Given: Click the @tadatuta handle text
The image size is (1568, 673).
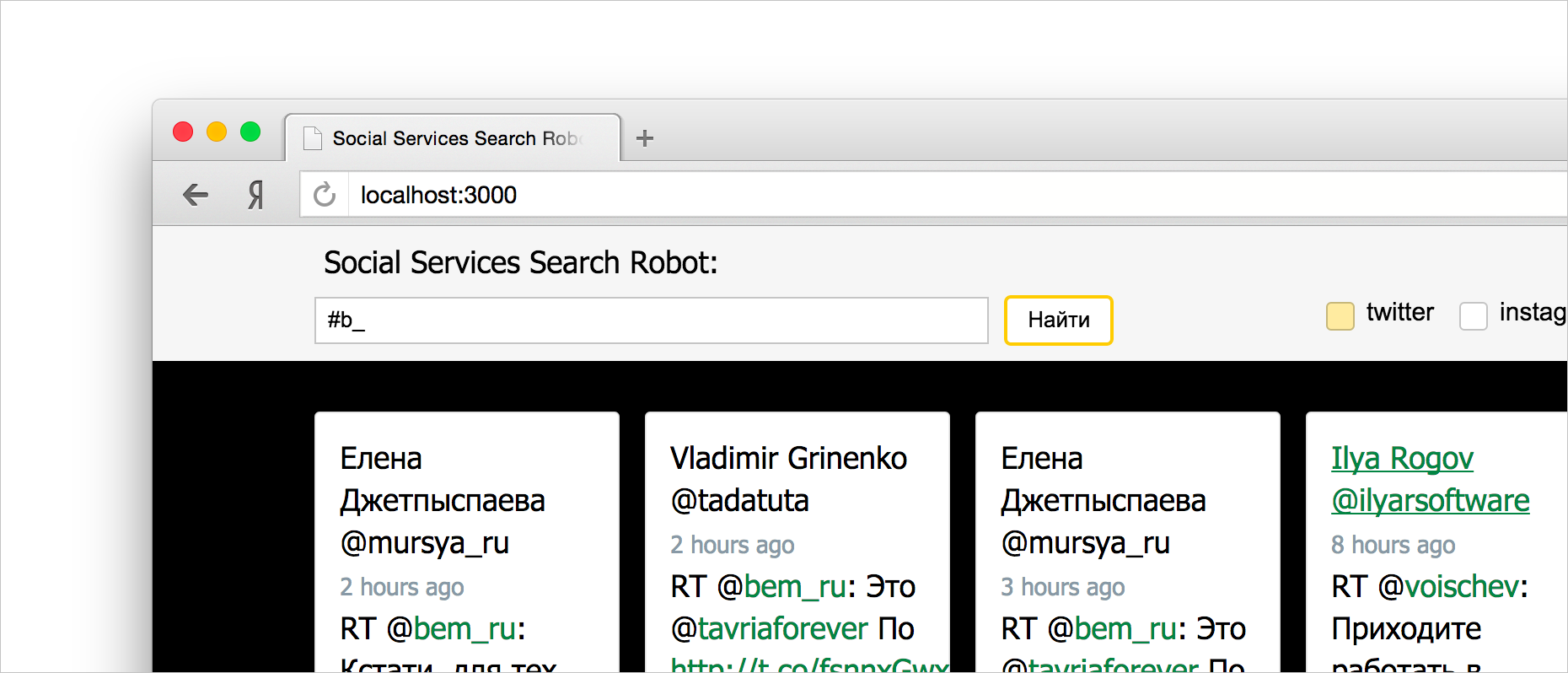Looking at the screenshot, I should click(740, 501).
